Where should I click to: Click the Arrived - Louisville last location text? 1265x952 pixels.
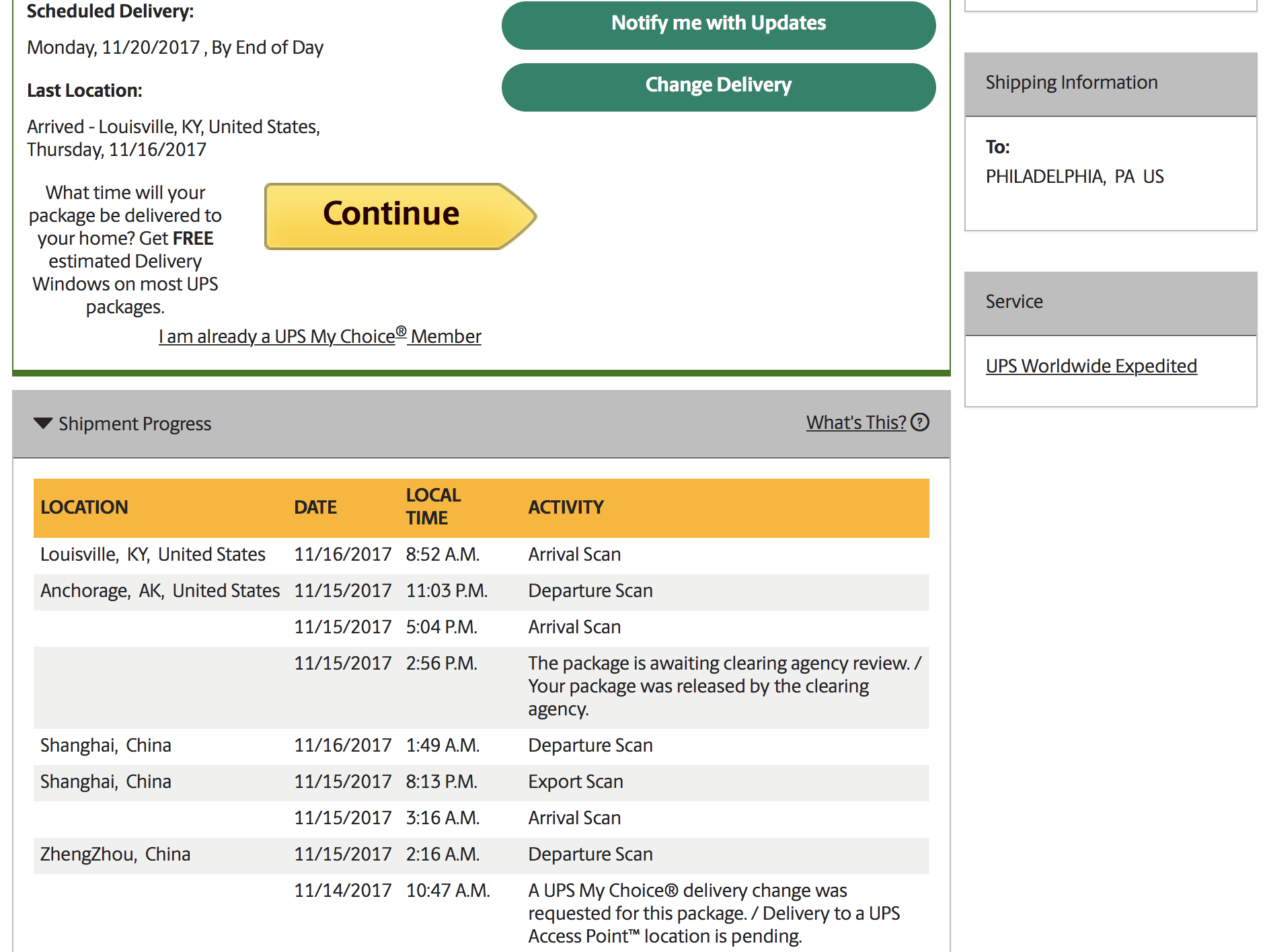coord(174,138)
